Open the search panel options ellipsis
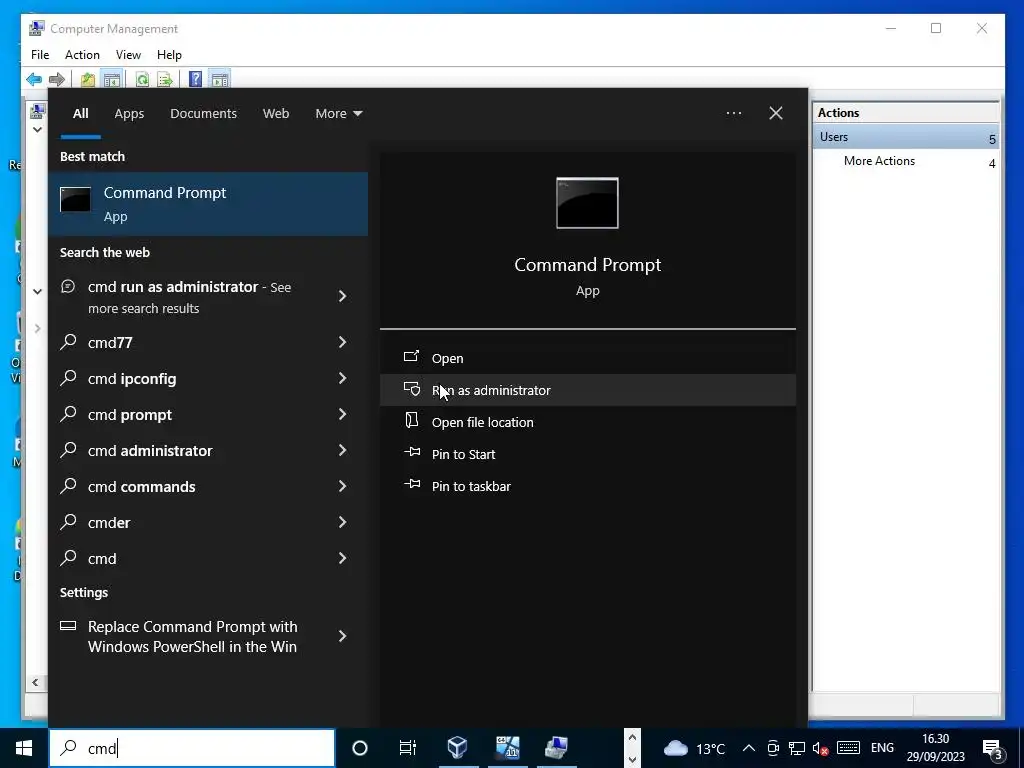 tap(733, 113)
